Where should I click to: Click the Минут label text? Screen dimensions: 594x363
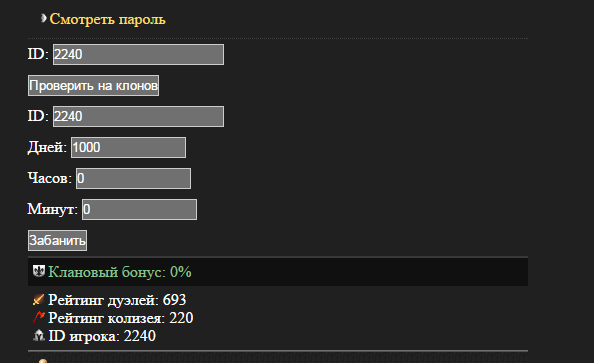pos(52,209)
